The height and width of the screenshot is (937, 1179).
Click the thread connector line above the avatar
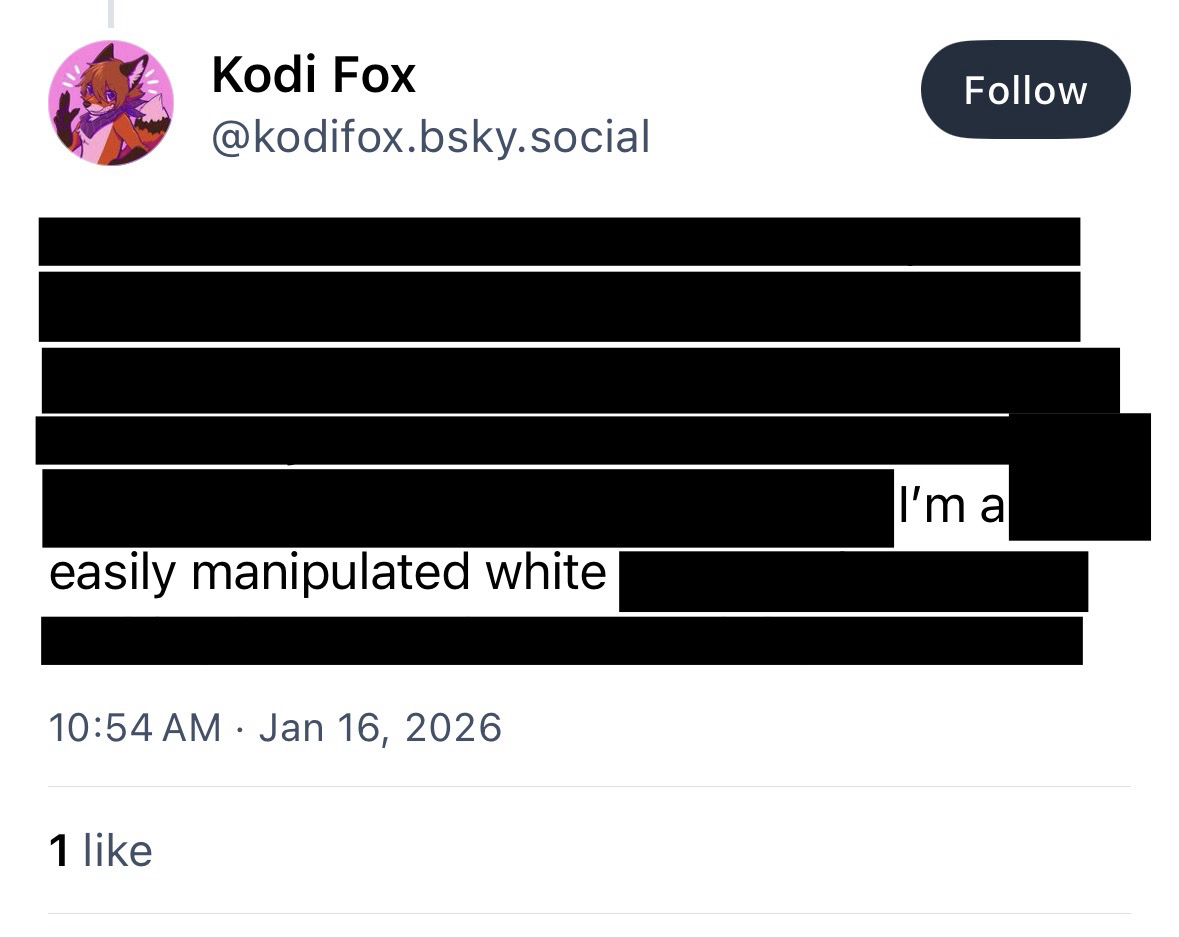(x=111, y=12)
